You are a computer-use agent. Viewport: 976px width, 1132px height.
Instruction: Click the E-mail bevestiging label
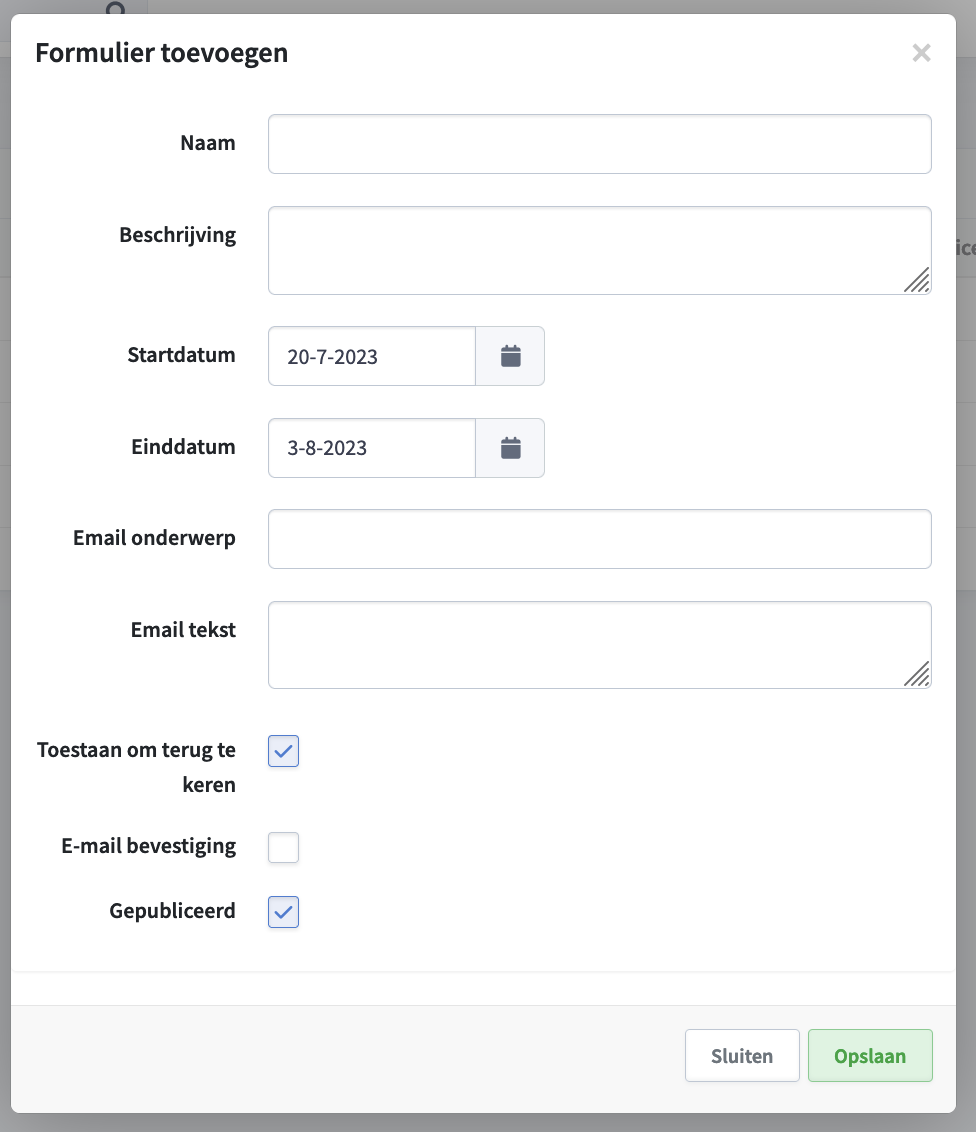pos(149,846)
